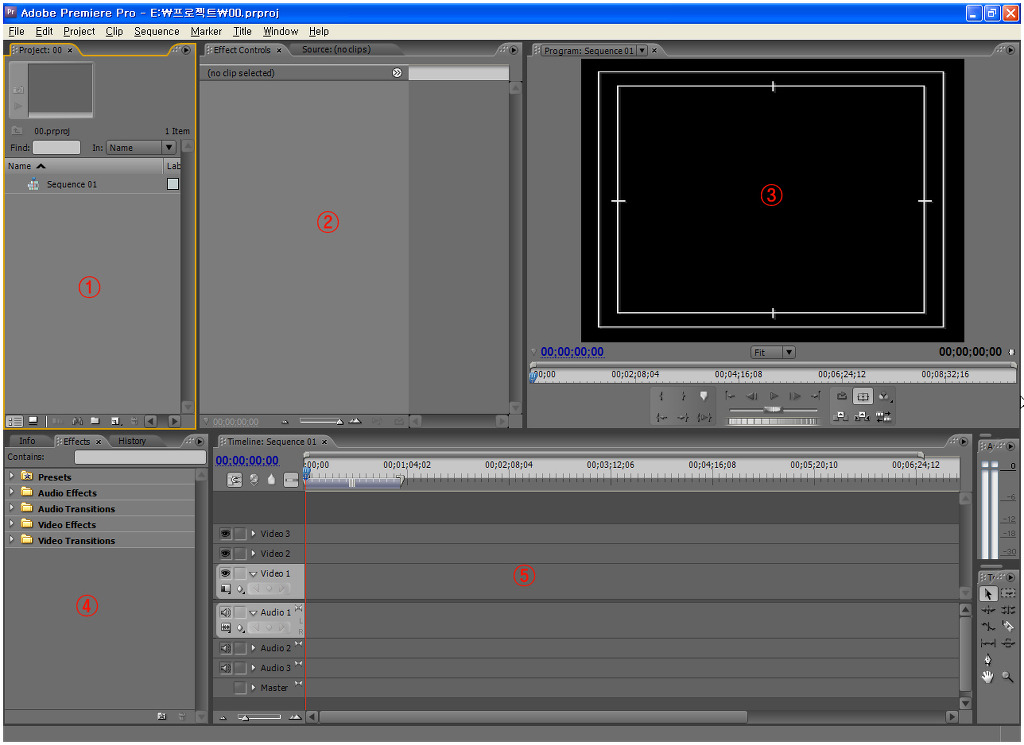The width and height of the screenshot is (1024, 745).
Task: Click the Find input field in Project panel
Action: tap(56, 148)
